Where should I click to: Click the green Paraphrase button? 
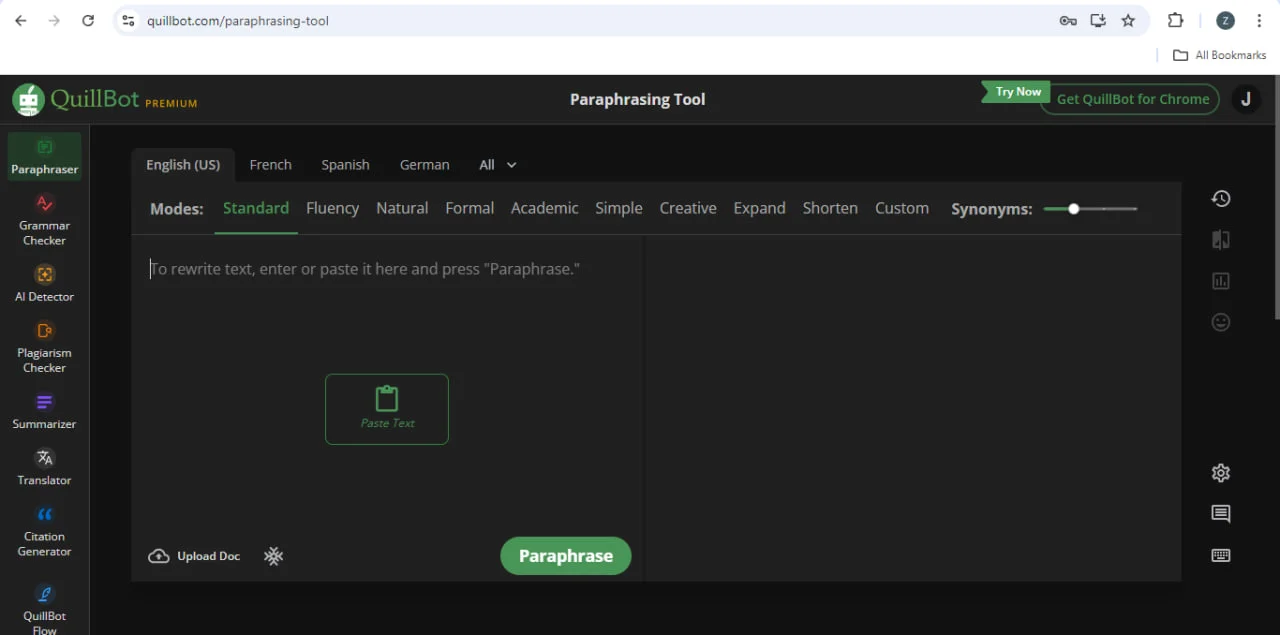click(566, 556)
